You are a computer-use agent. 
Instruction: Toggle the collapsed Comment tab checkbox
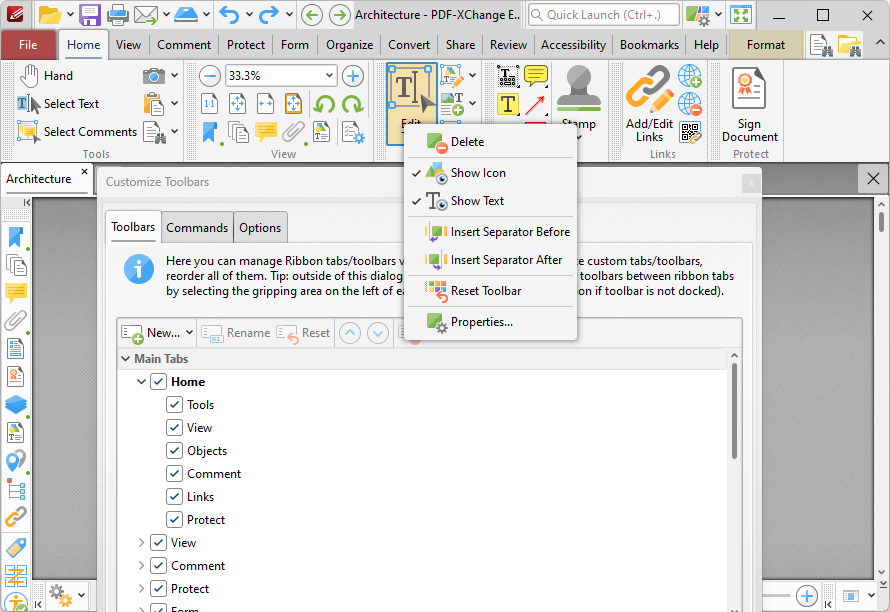point(158,565)
